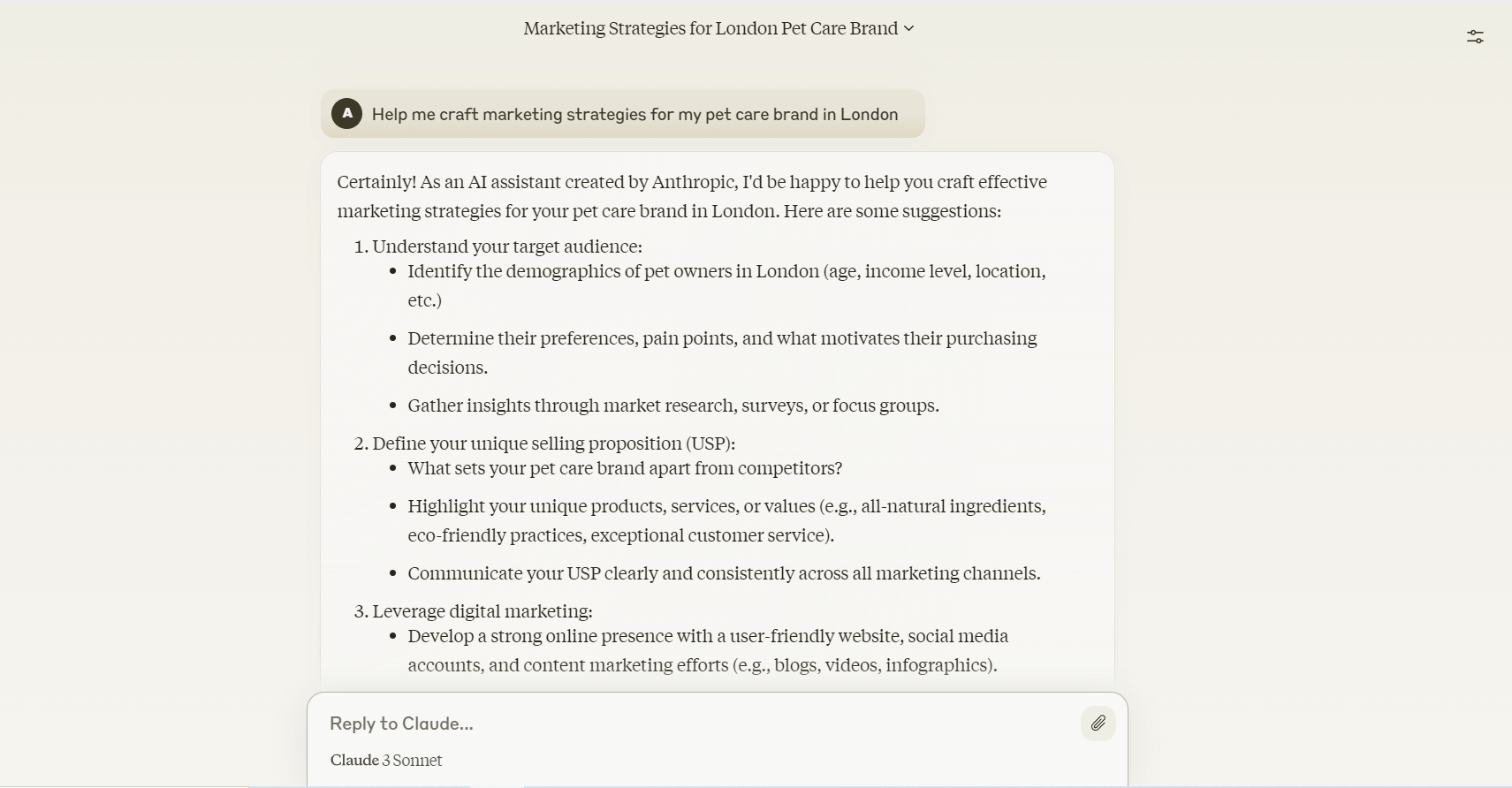Expand the chevron beside the conversation title
Screen dimensions: 1512x788
908,28
